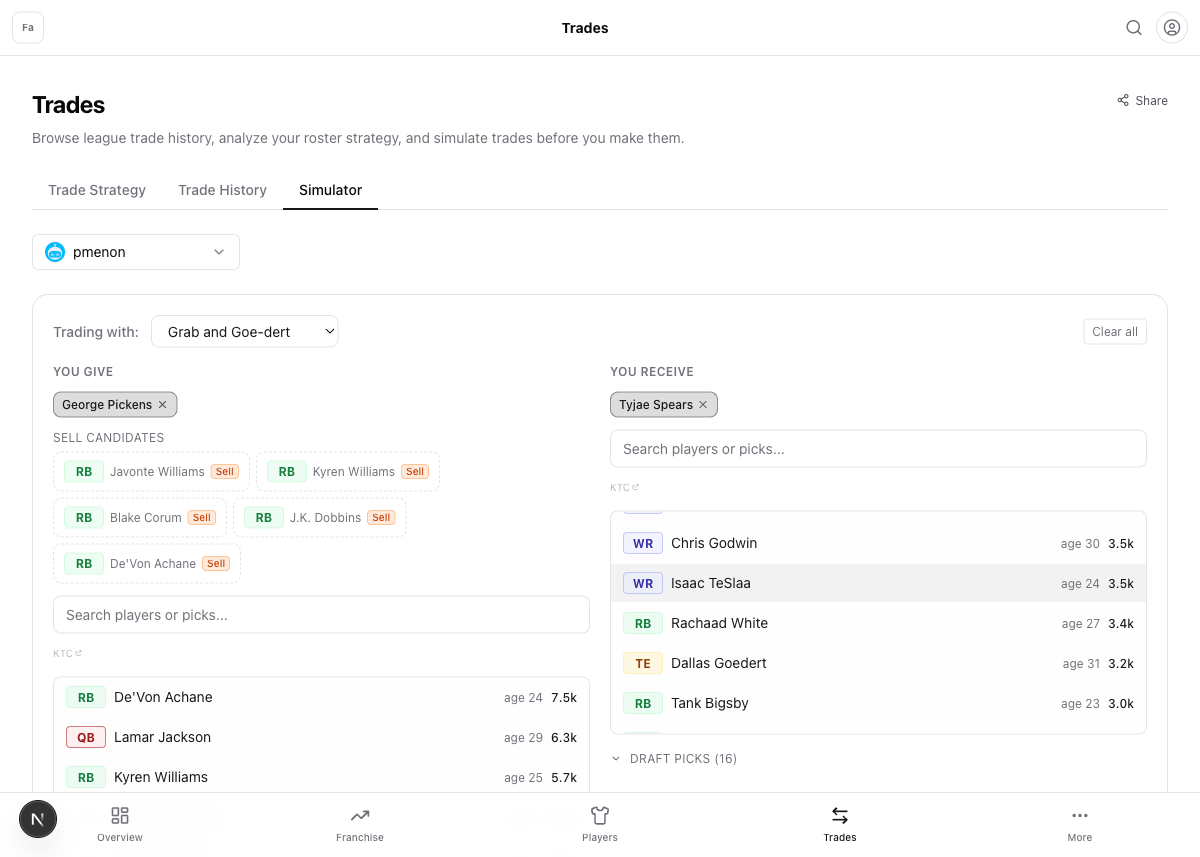This screenshot has width=1200, height=857.
Task: Remove Tyjae Spears from You Receive
Action: 703,405
